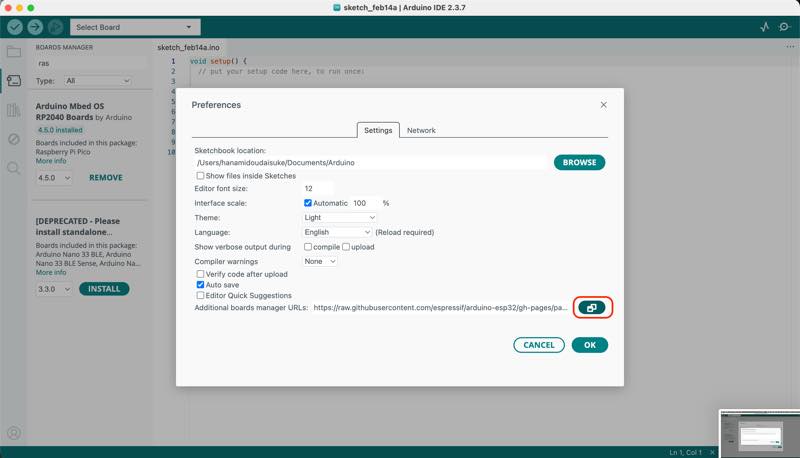This screenshot has height=458, width=800.
Task: Click the CANCEL button
Action: tap(539, 345)
